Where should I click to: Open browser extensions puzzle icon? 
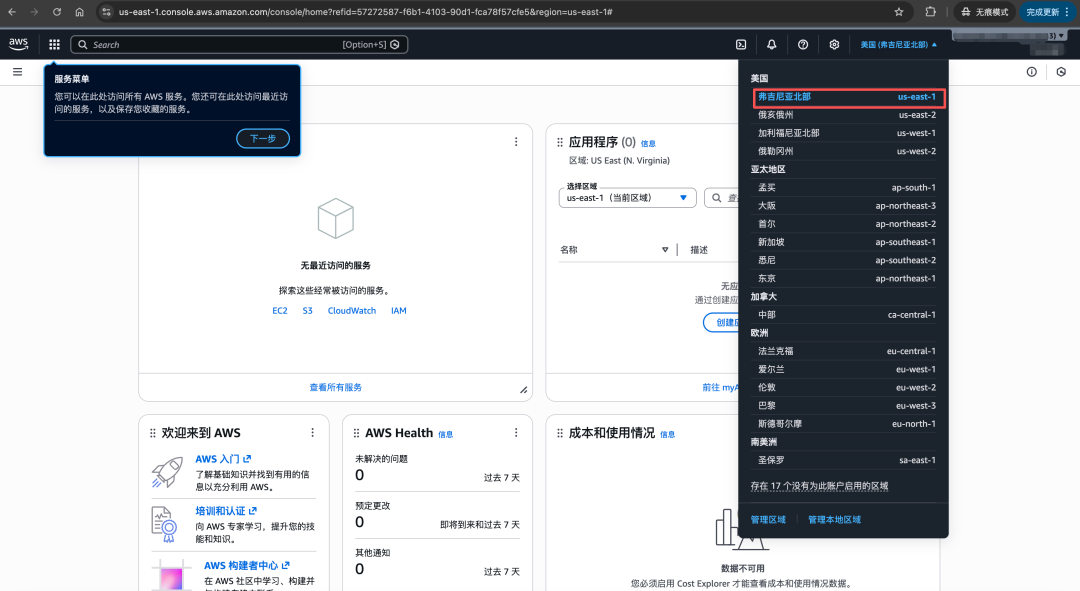coord(931,12)
